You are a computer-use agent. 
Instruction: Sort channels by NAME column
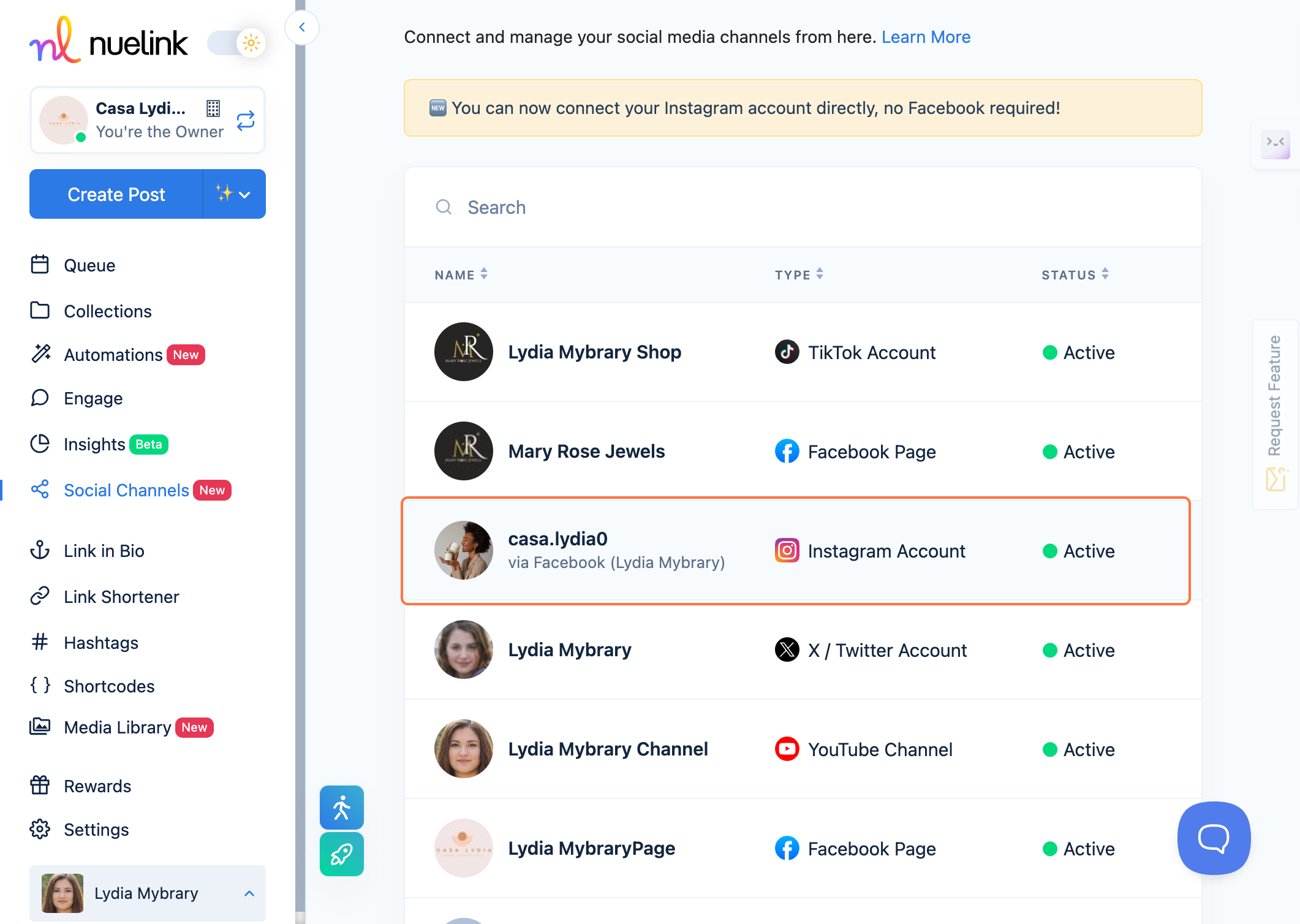(461, 275)
